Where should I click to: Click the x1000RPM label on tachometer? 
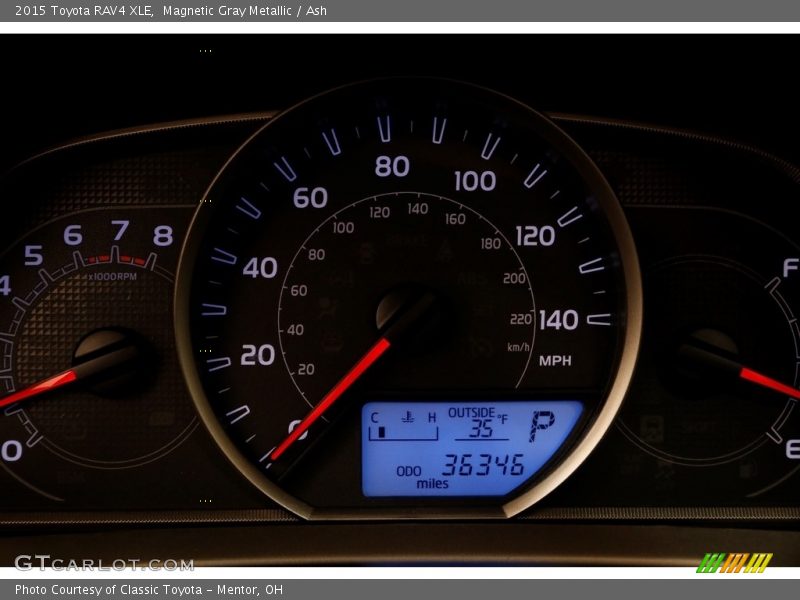click(112, 277)
